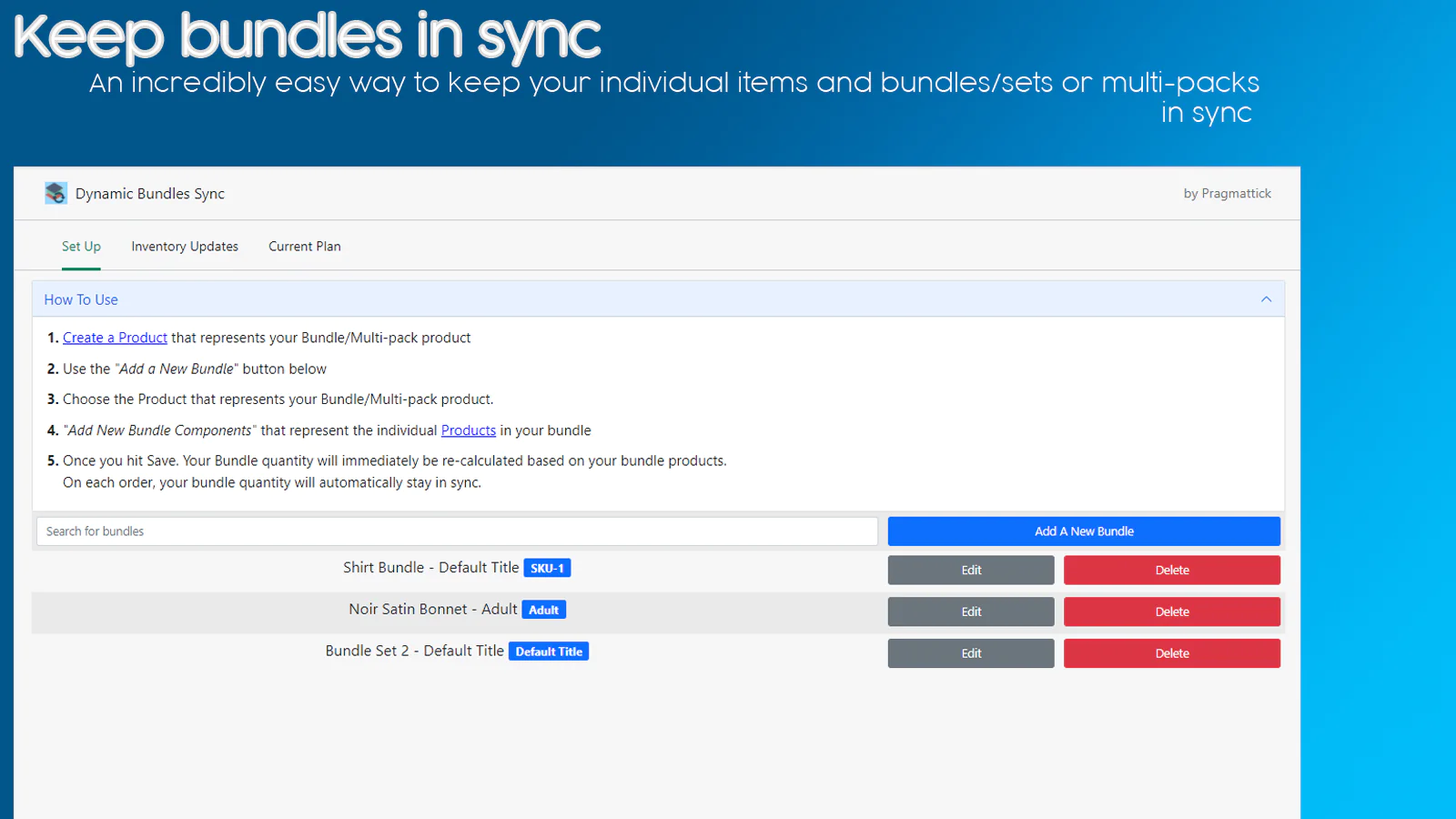Delete Bundle Set 2

[x=1171, y=653]
